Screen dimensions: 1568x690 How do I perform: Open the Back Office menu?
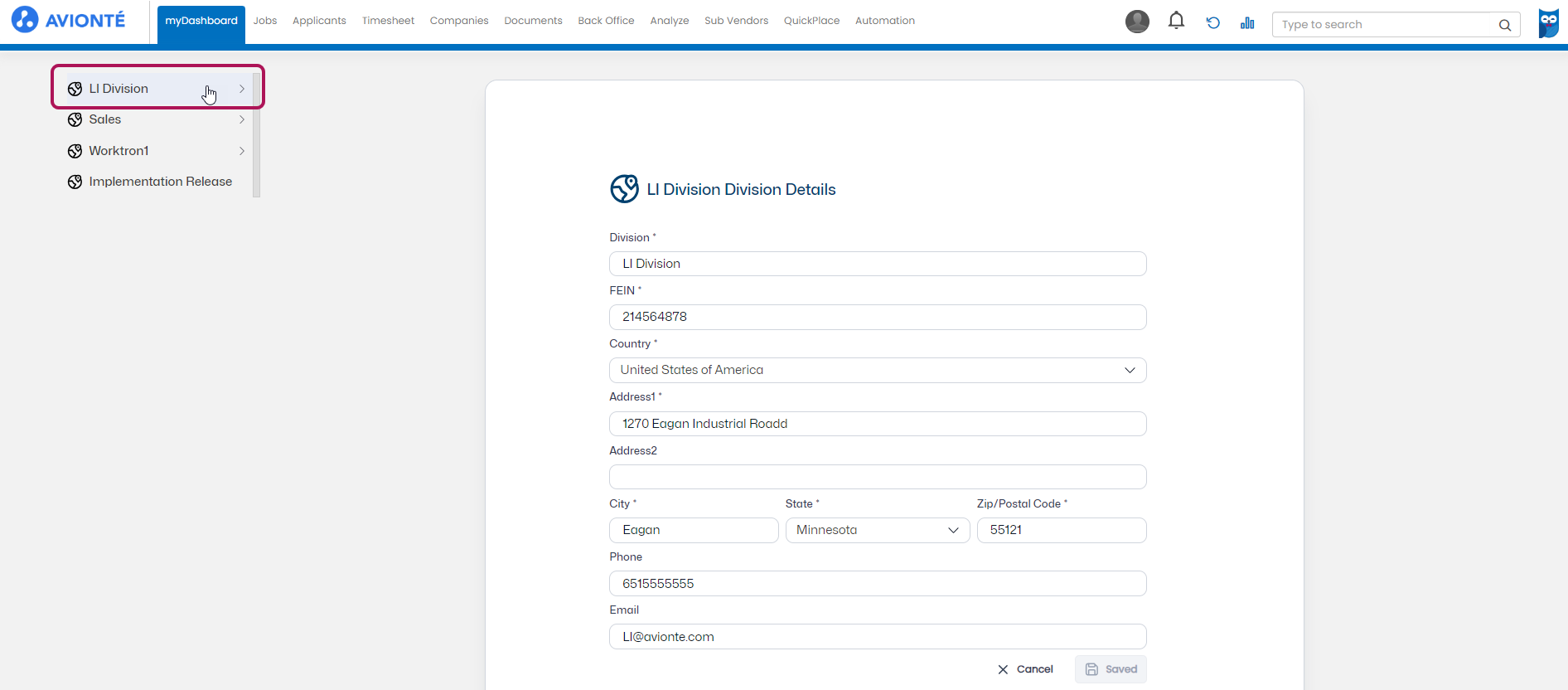pos(606,21)
